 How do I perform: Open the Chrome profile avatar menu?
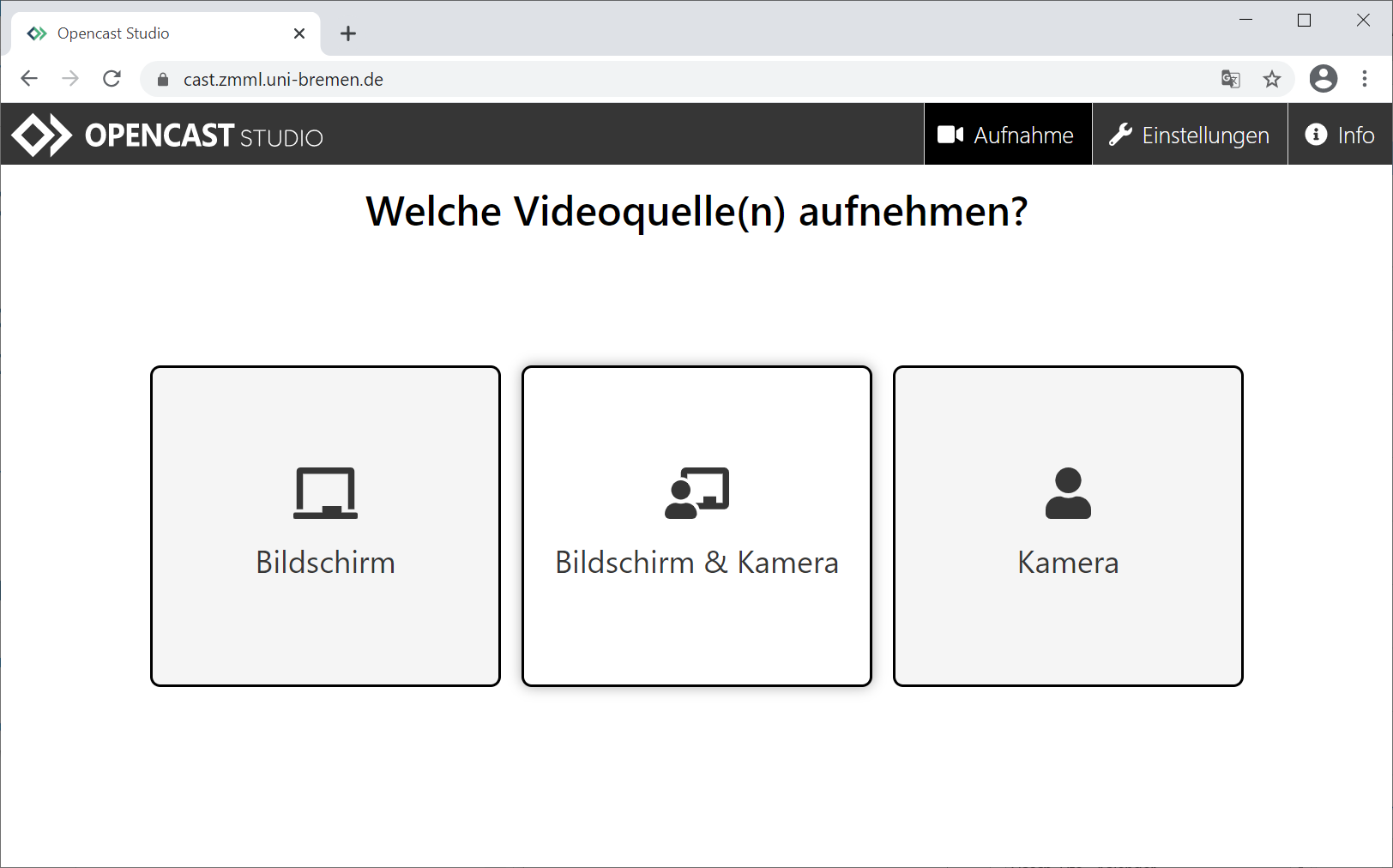point(1324,79)
